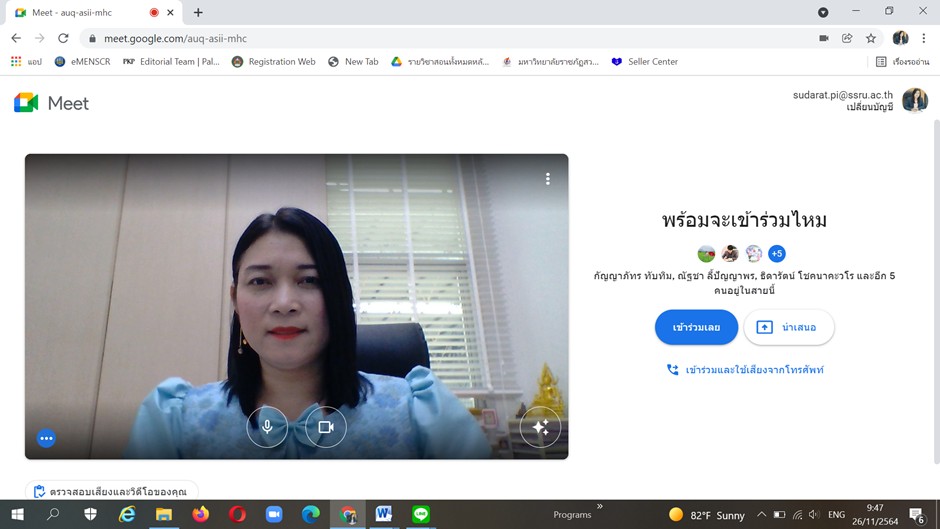Join and use phone for audio link

(745, 370)
